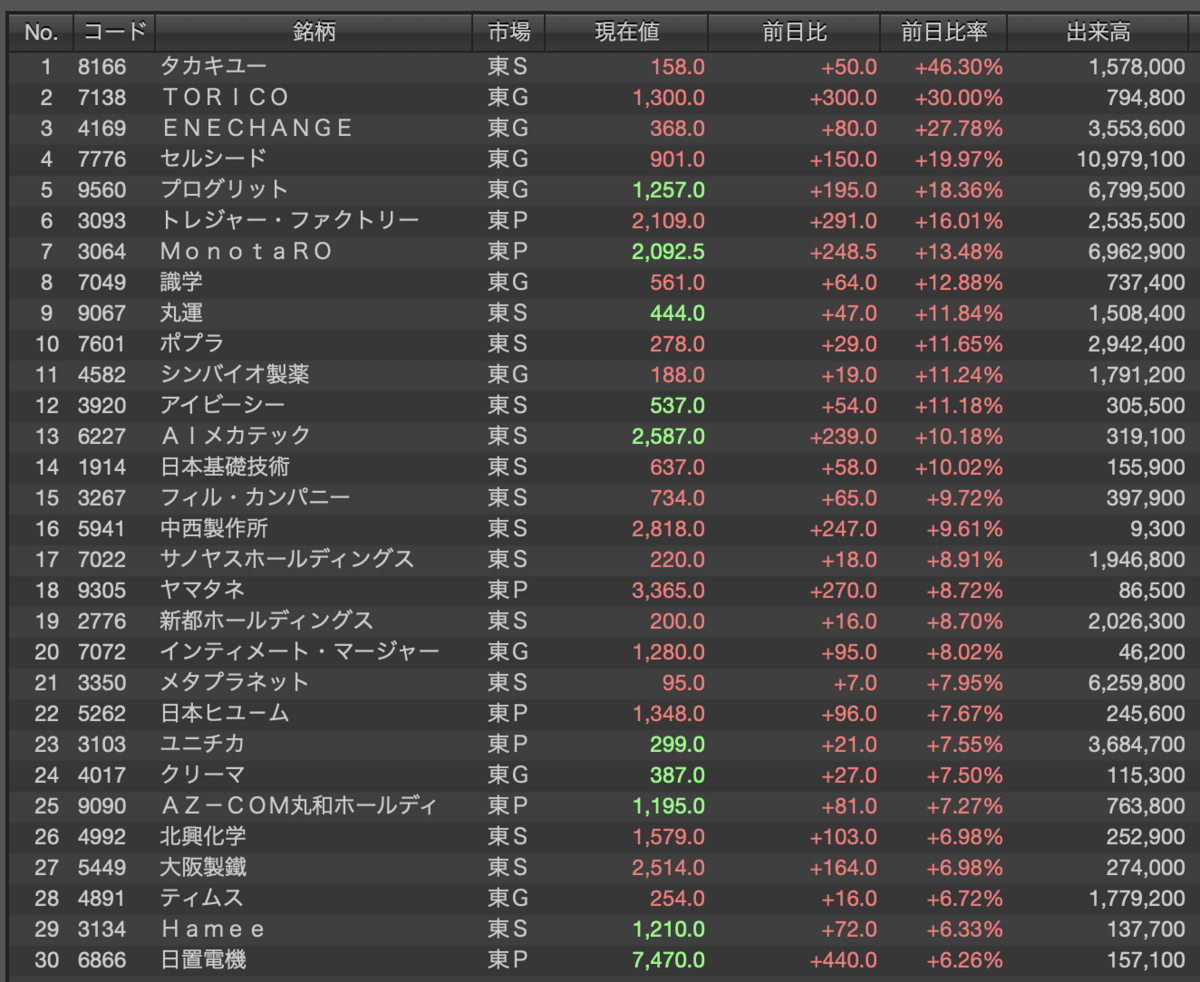Select the 識学 stock name

tap(181, 283)
